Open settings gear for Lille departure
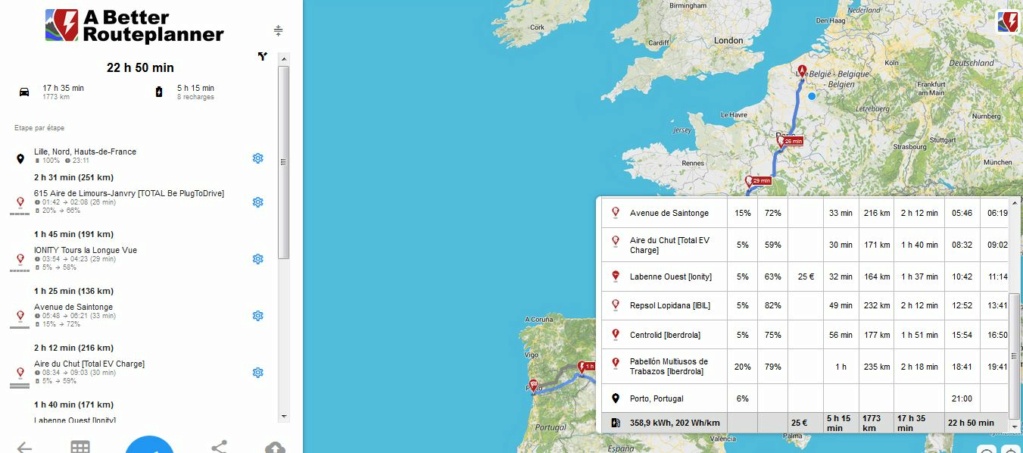The width and height of the screenshot is (1023, 453). coord(258,158)
